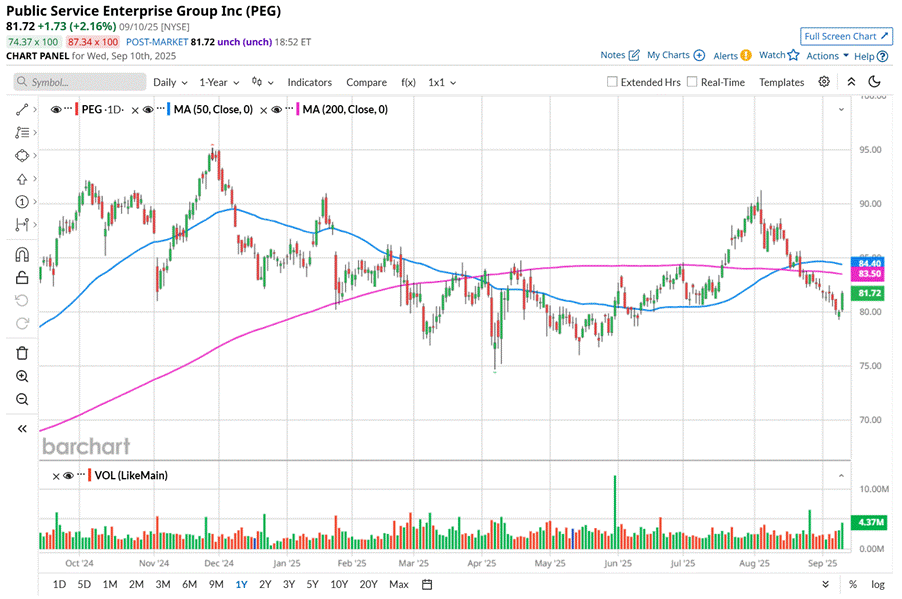Focus the Symbol search field

pos(80,82)
